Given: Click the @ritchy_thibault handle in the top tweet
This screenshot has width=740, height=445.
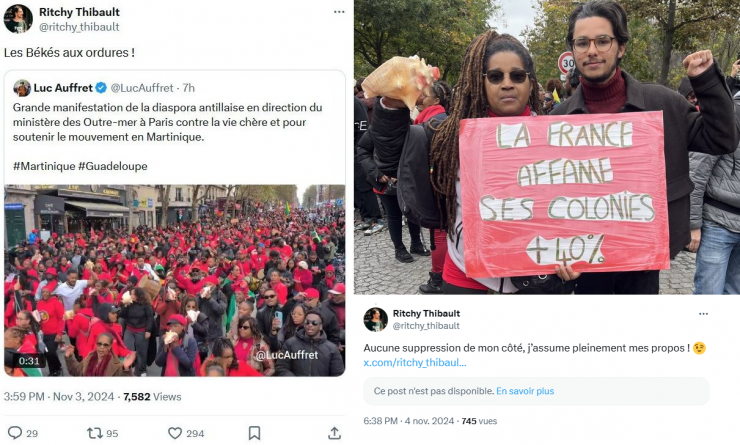Looking at the screenshot, I should tap(79, 27).
